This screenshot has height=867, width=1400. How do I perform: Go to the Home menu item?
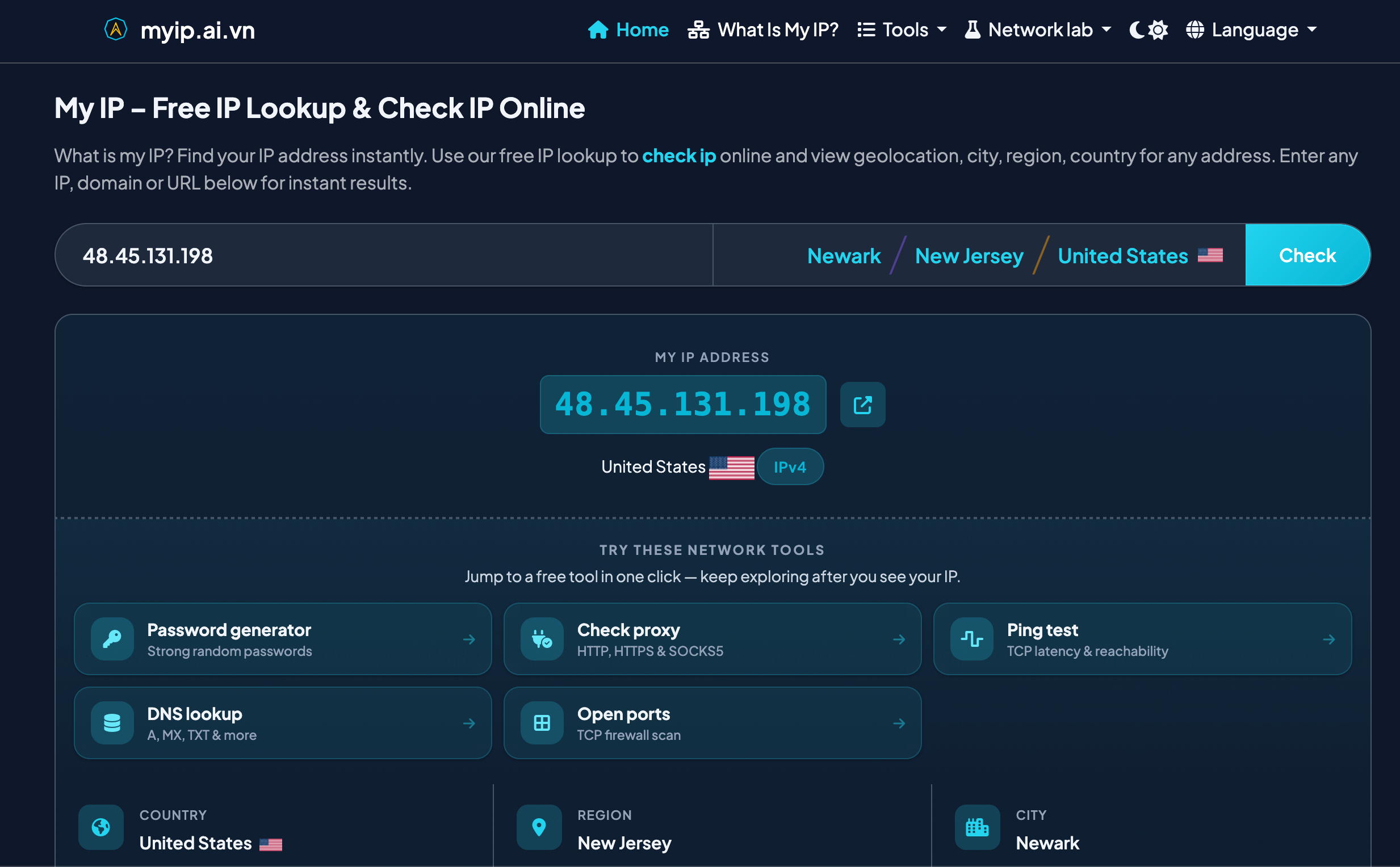(628, 30)
